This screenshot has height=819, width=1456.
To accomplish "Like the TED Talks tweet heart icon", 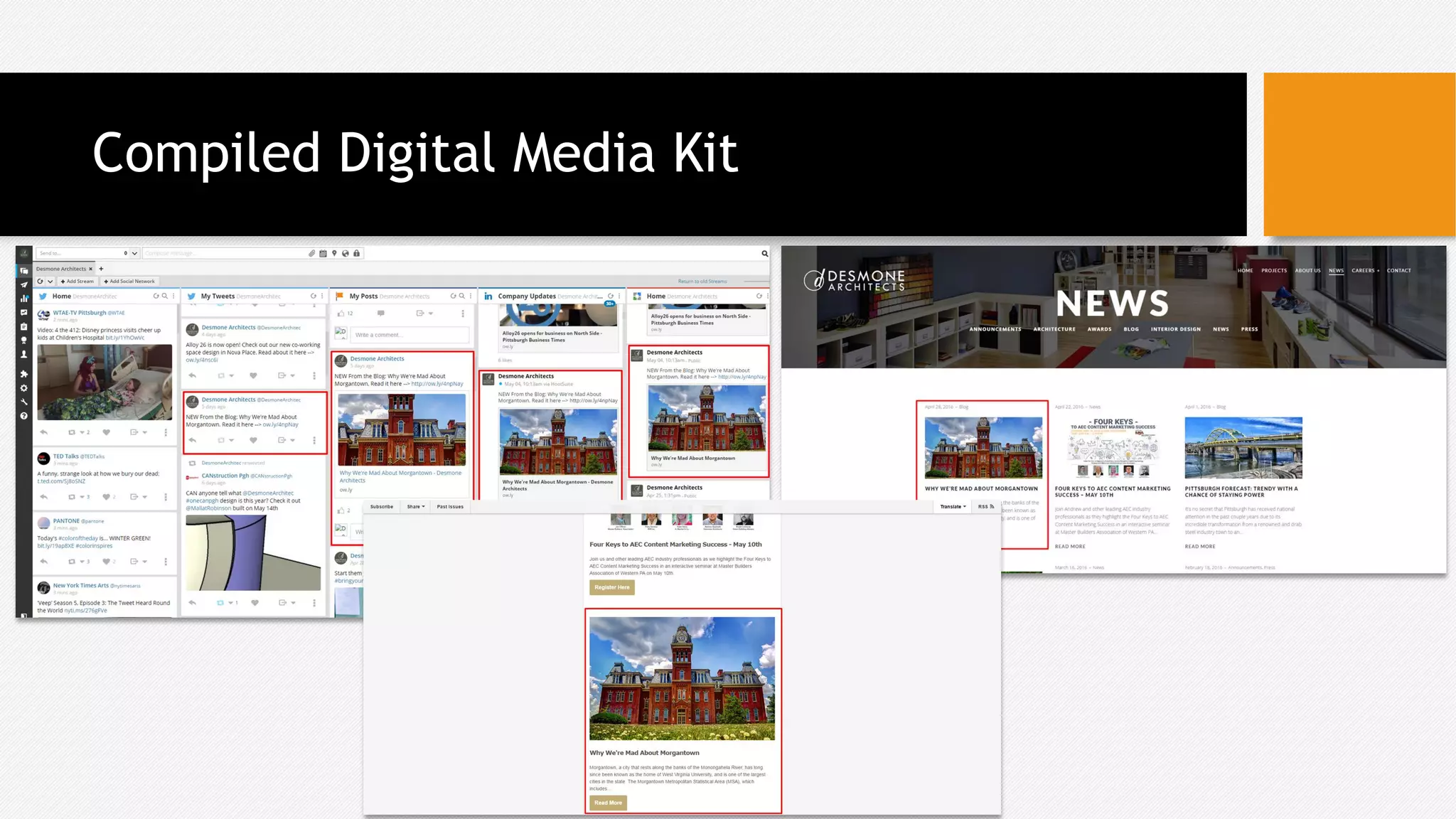I will click(x=107, y=497).
